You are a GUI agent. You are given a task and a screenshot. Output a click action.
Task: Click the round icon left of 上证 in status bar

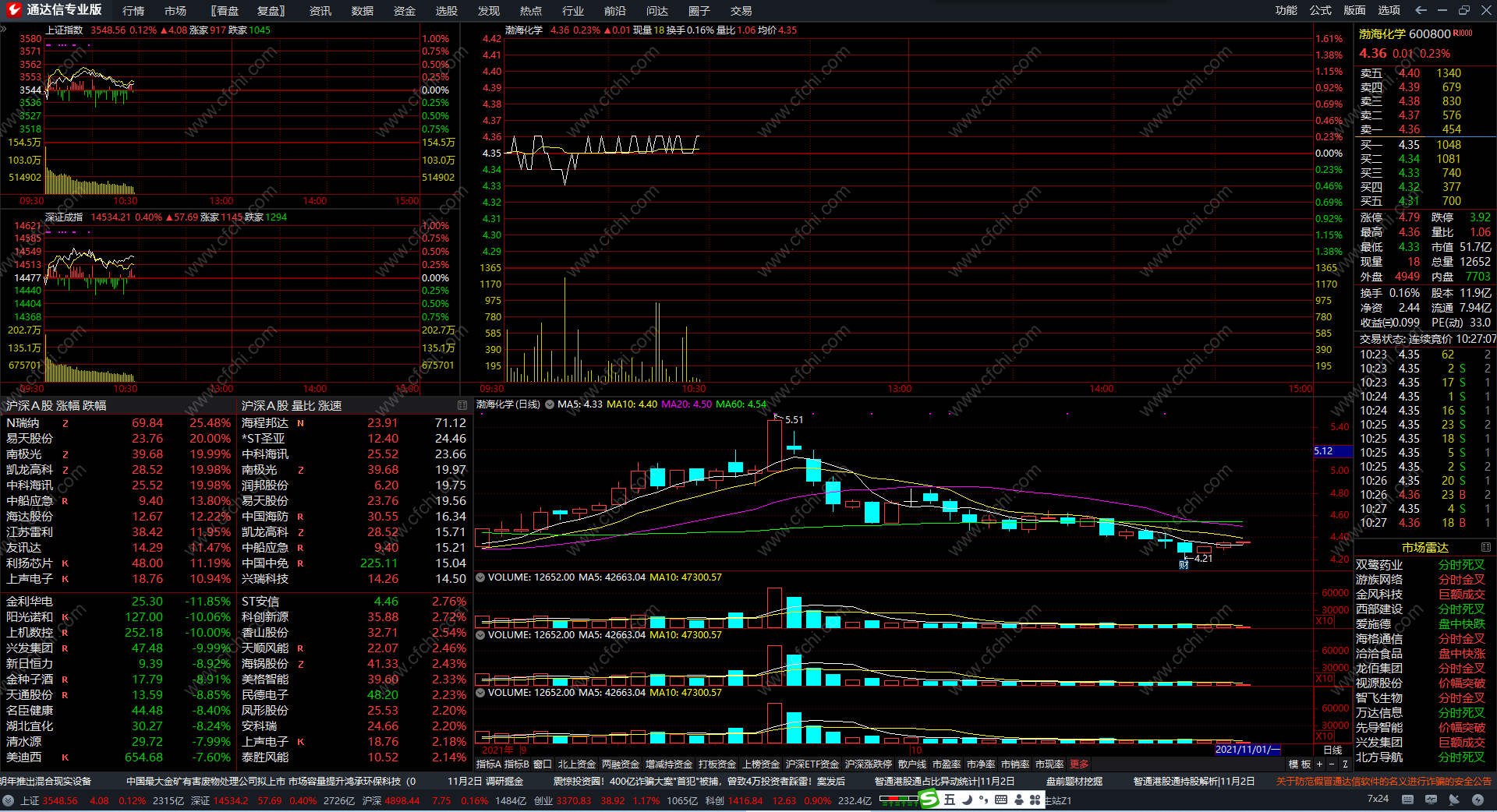(8, 800)
